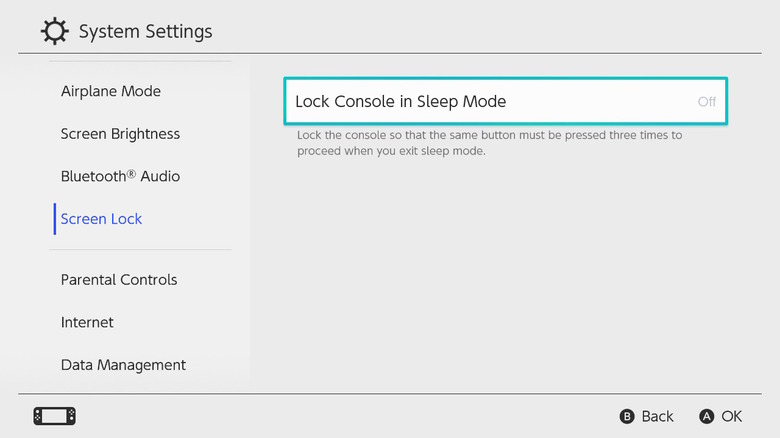Image resolution: width=780 pixels, height=438 pixels.
Task: Go to Parental Controls
Action: 119,280
